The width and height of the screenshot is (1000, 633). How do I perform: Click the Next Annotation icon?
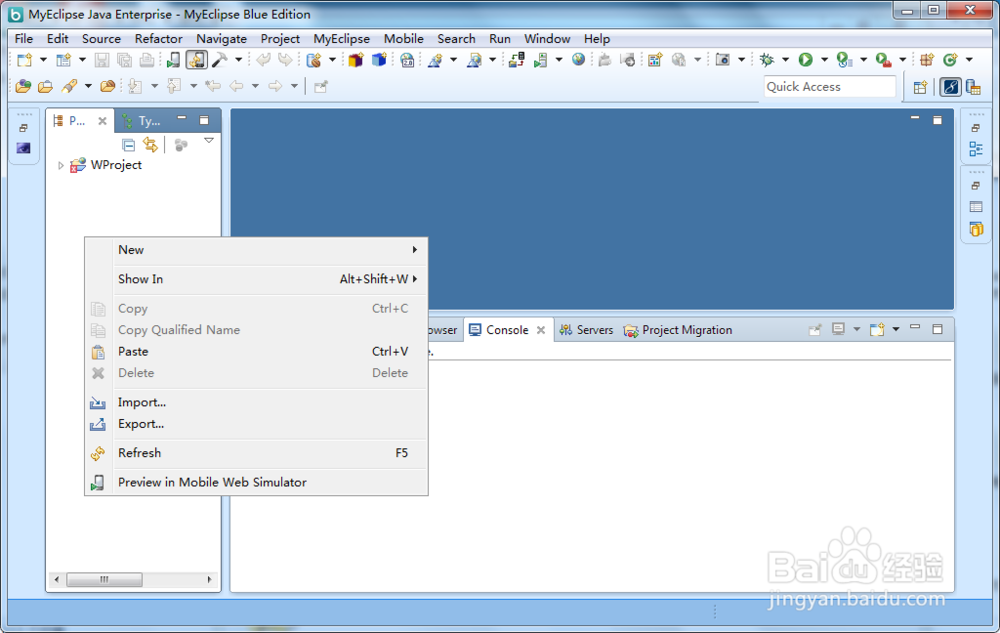(x=135, y=86)
